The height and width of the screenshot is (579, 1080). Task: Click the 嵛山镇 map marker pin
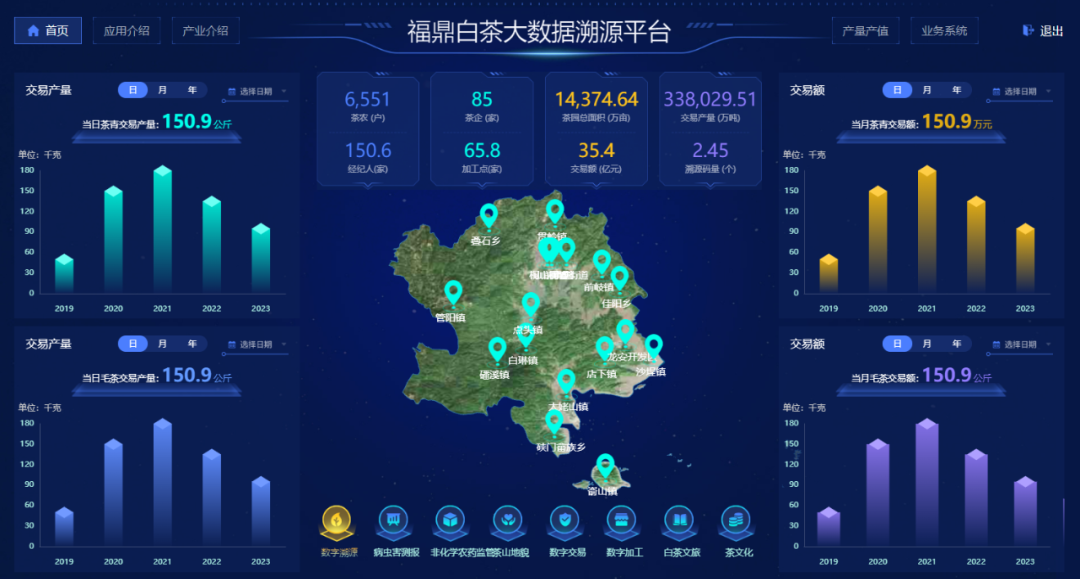pos(604,462)
